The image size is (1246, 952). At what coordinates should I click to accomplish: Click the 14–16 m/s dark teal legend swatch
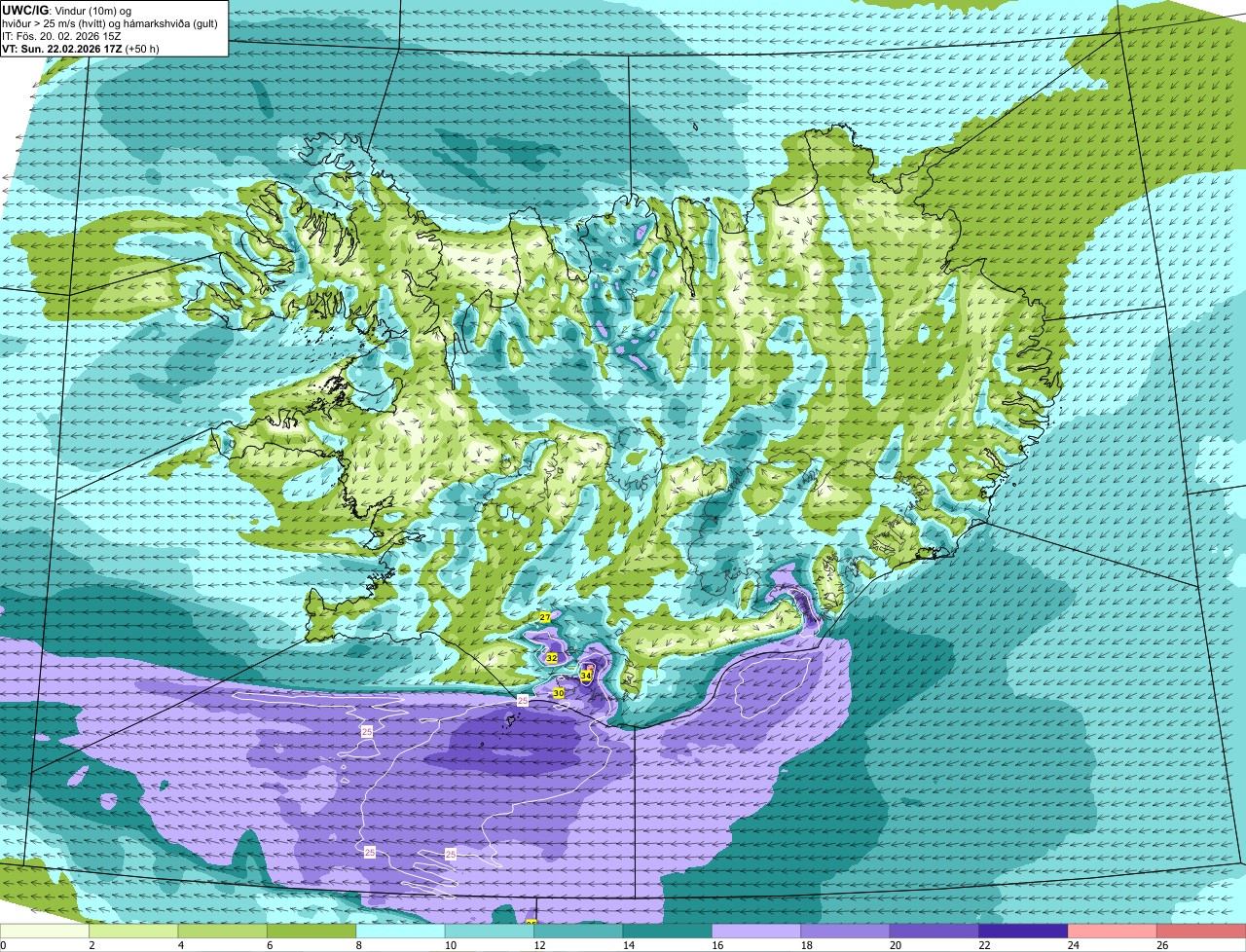(668, 932)
